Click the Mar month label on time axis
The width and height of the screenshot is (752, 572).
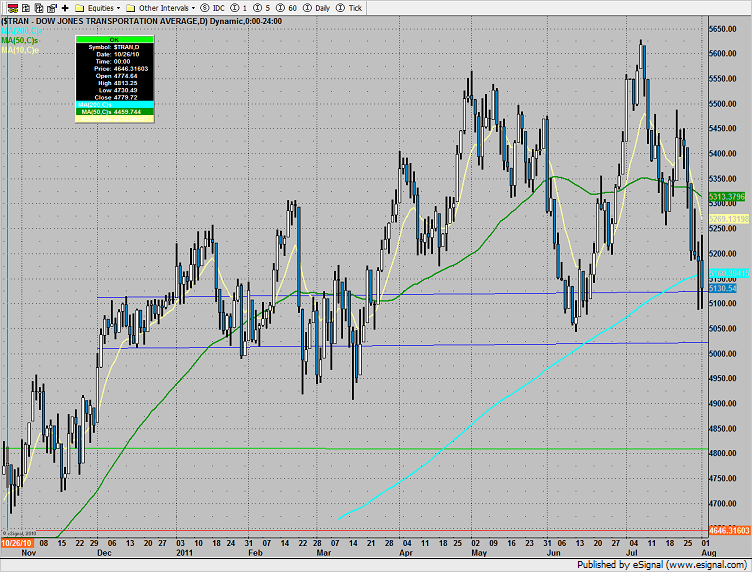point(324,553)
